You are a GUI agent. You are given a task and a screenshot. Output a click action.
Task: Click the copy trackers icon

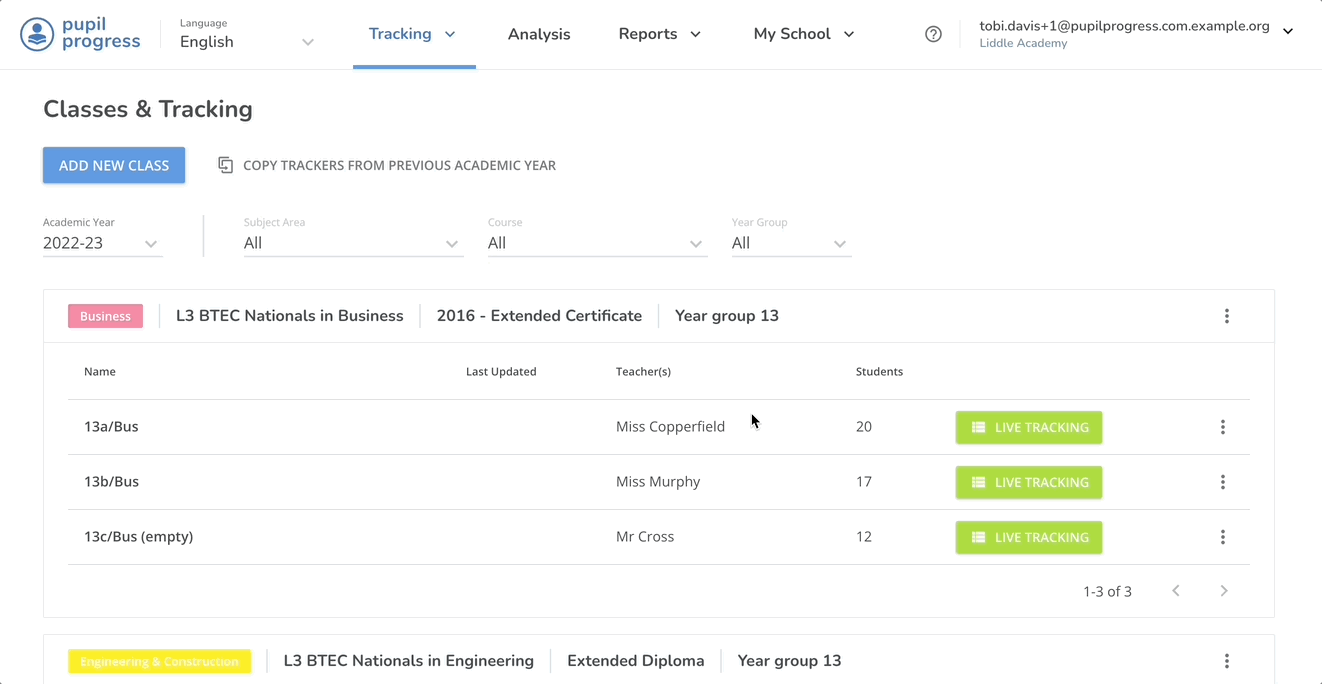point(226,165)
